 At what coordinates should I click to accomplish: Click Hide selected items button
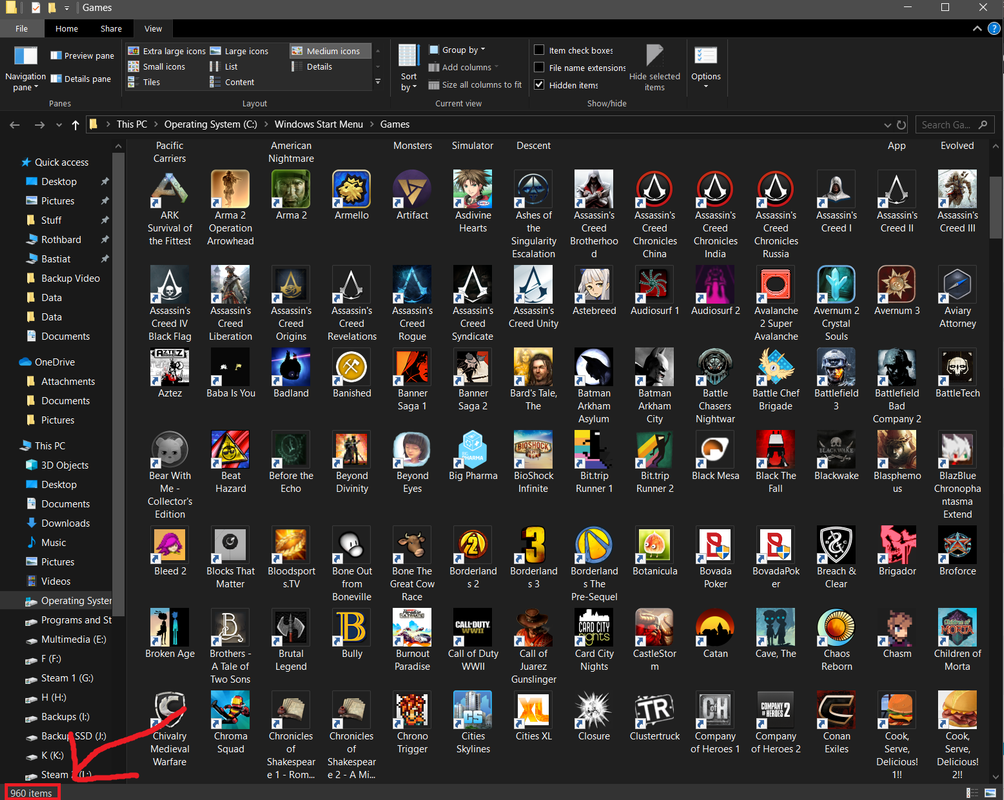pos(654,69)
